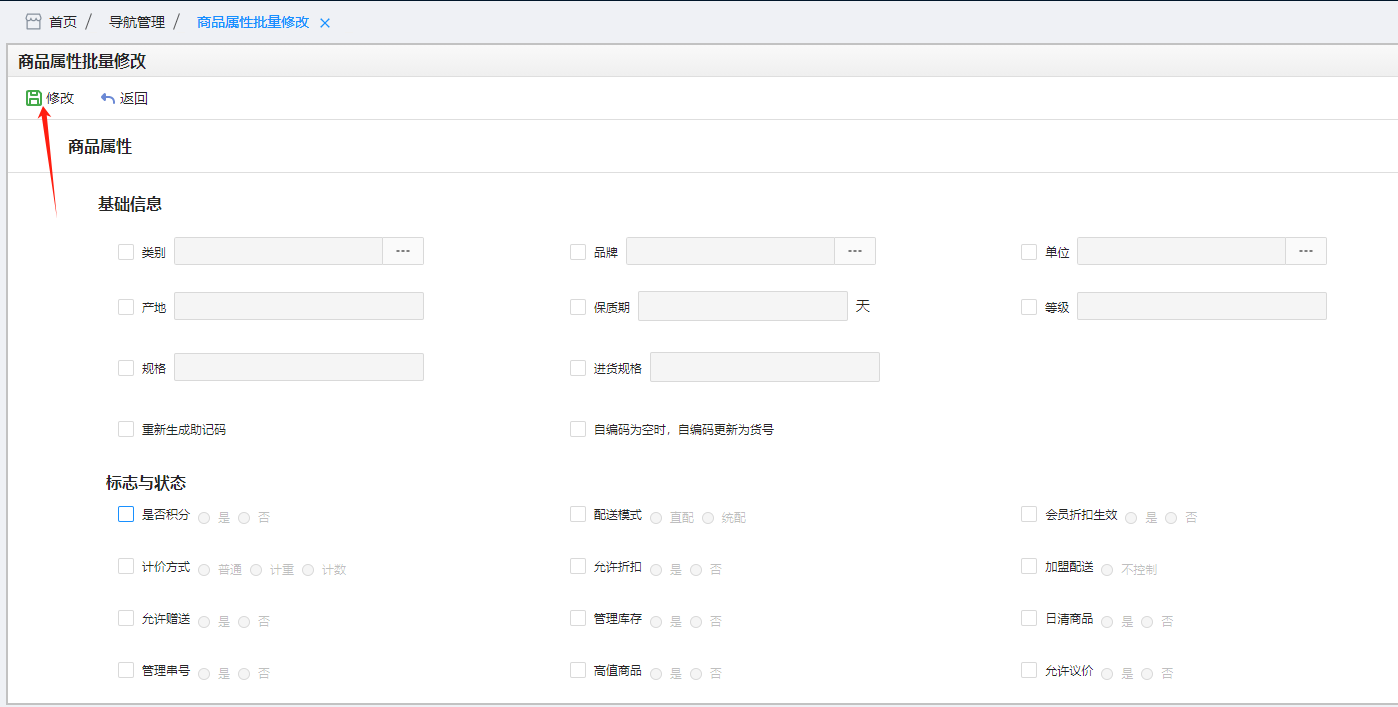Tick the 加盟配送 checkbox
This screenshot has width=1398, height=707.
tap(1029, 566)
